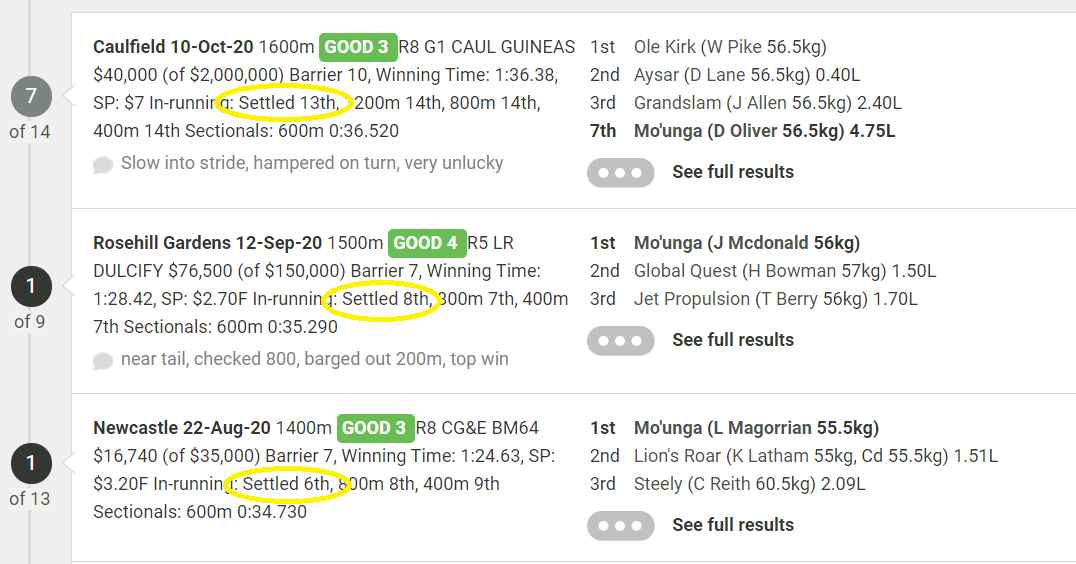Open 'See full results' for Rosehill Gardens race
This screenshot has height=564, width=1076.
click(733, 340)
